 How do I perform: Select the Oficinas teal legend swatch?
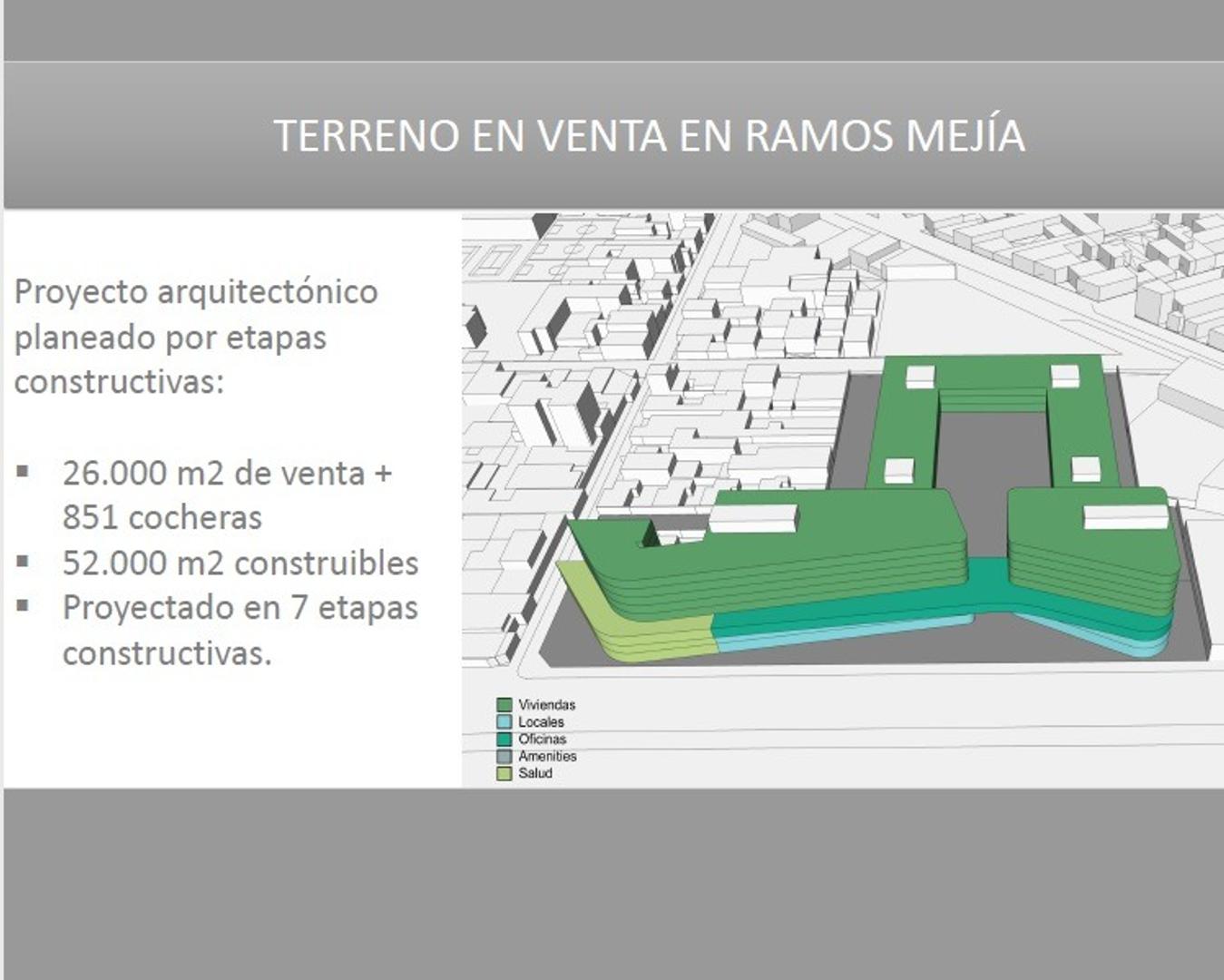(504, 740)
